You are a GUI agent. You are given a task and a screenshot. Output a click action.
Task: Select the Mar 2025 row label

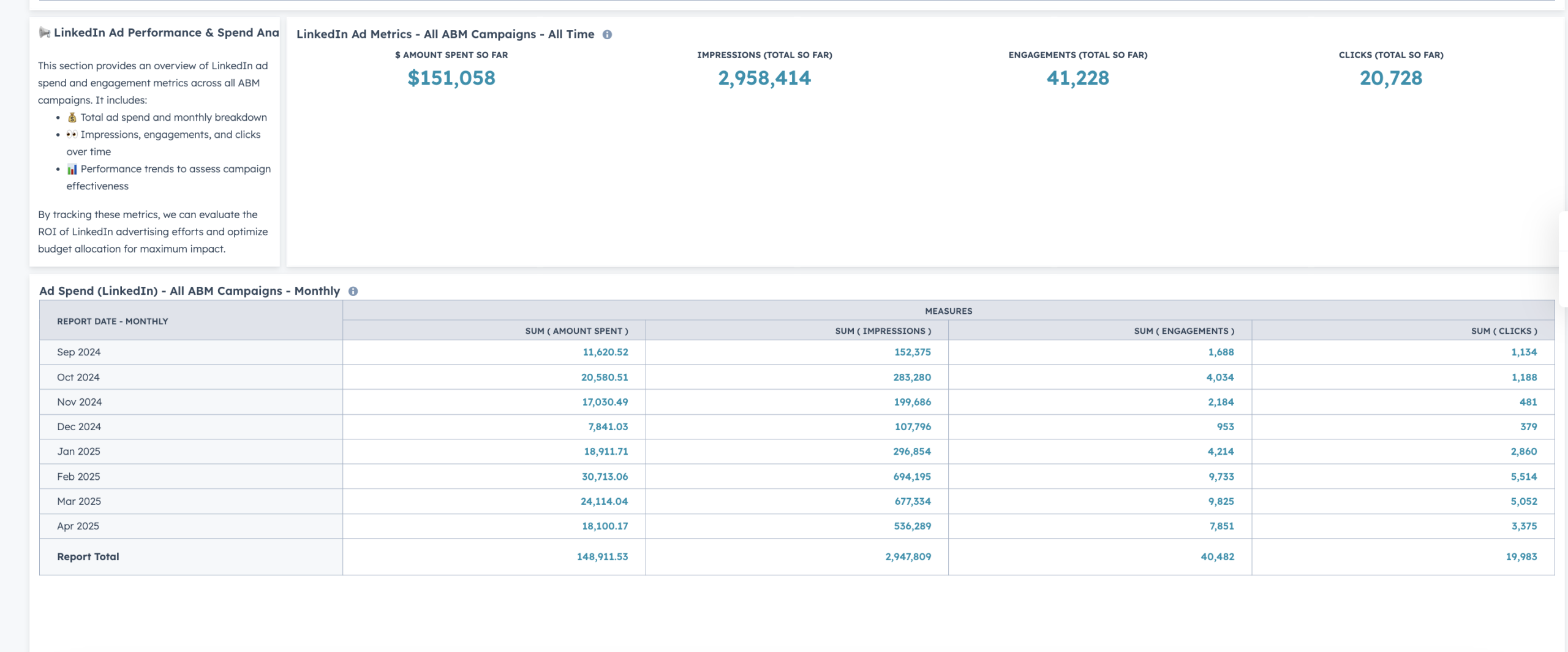pos(79,501)
